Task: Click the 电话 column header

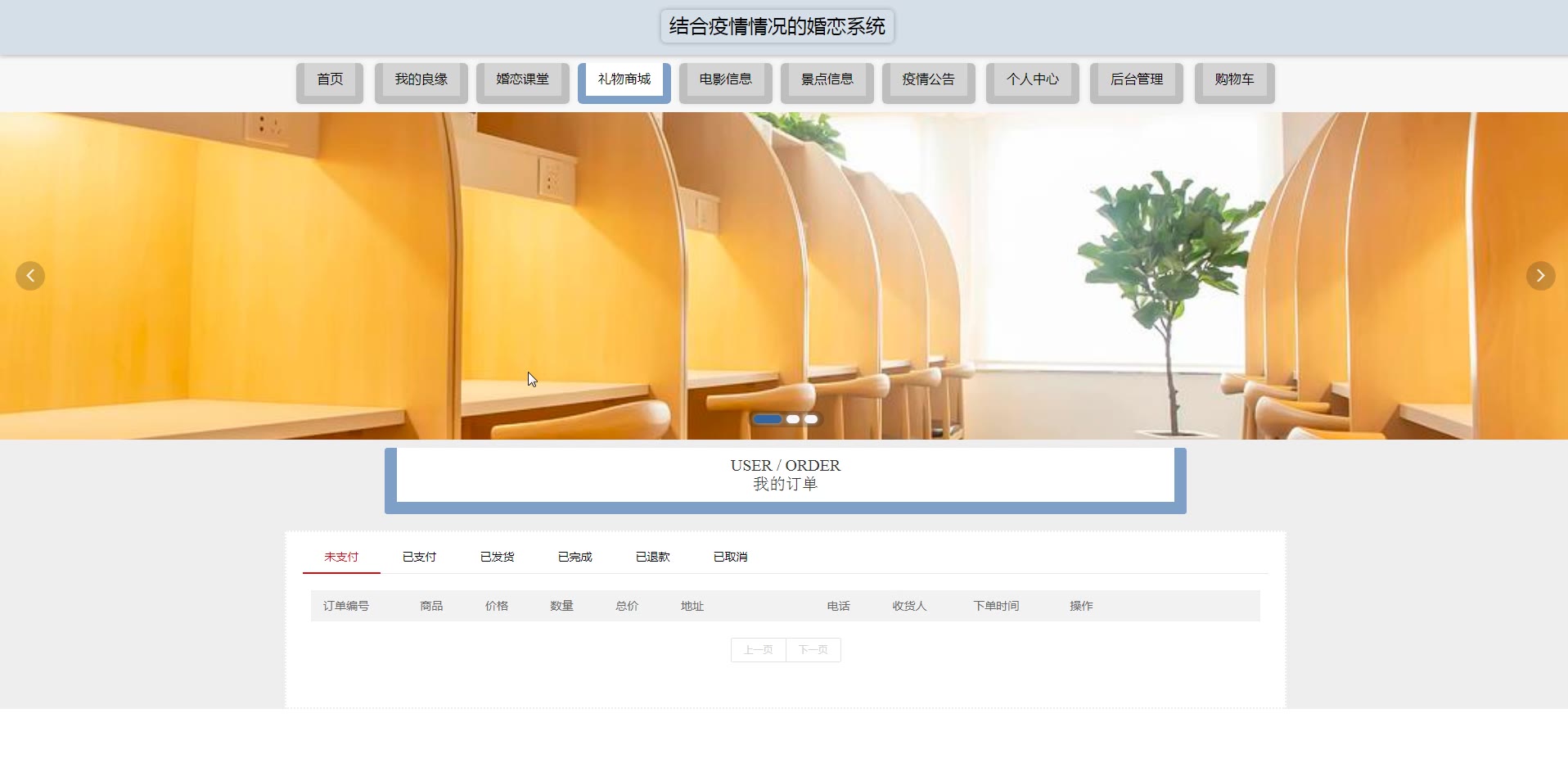Action: click(838, 606)
